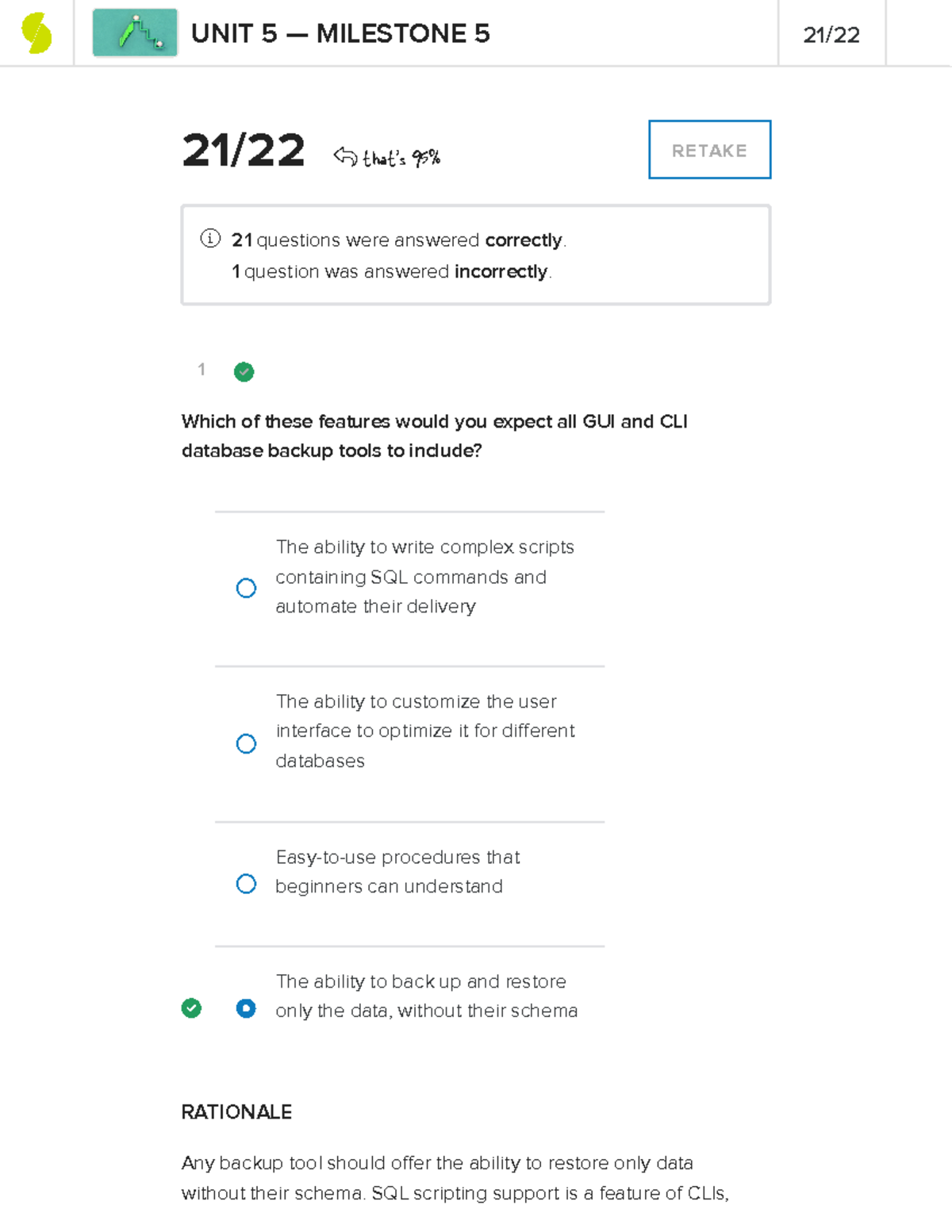Viewport: 952px width, 1232px height.
Task: Open the Unit 5 milestone thumbnail
Action: click(135, 33)
